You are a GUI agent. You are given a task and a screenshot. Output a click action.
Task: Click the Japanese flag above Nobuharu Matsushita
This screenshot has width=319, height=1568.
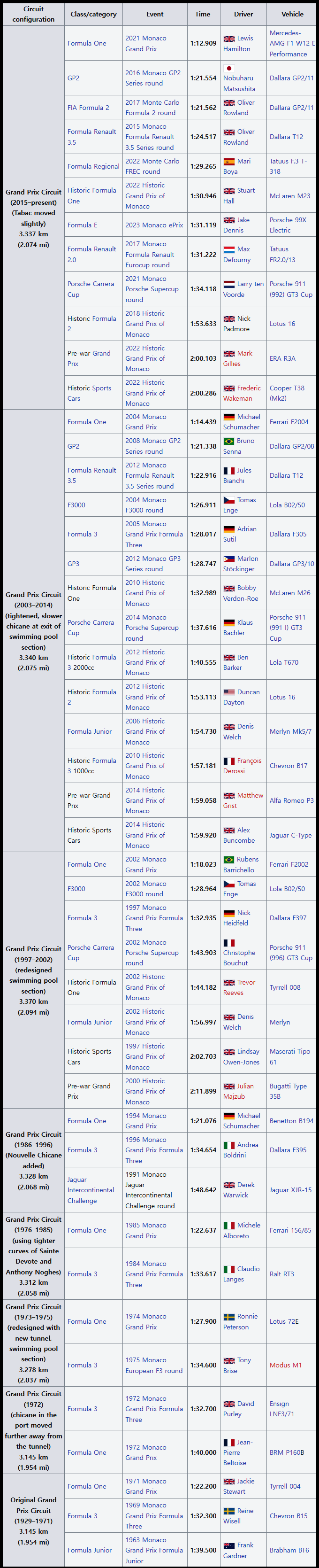tap(229, 68)
